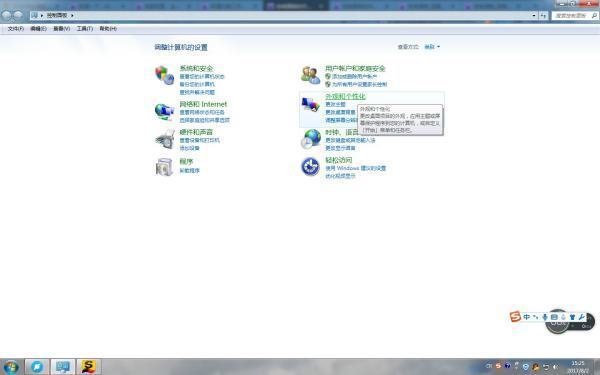The height and width of the screenshot is (375, 600).
Task: Open the 程序 heading link
Action: [186, 161]
